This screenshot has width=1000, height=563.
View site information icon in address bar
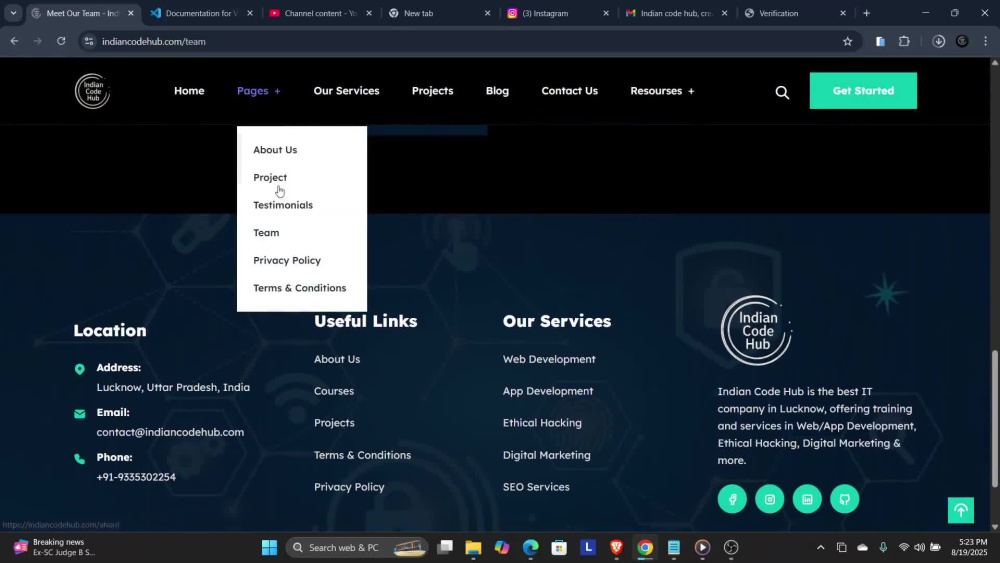point(89,41)
